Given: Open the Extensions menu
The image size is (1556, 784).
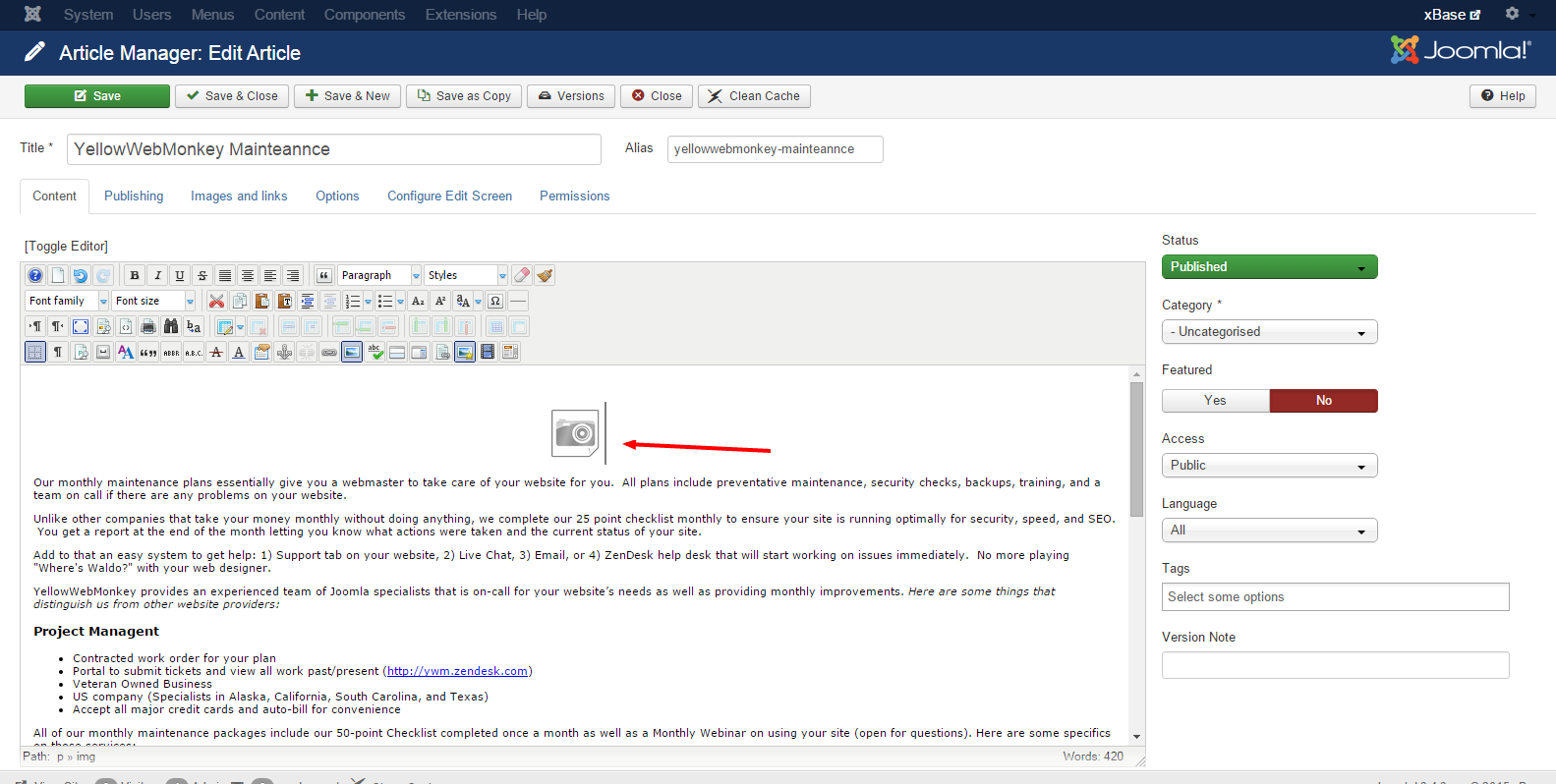Looking at the screenshot, I should pos(461,15).
